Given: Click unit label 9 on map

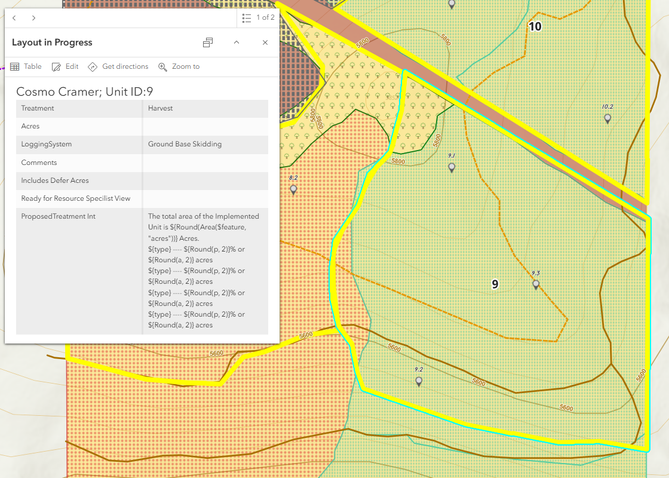Looking at the screenshot, I should point(495,284).
